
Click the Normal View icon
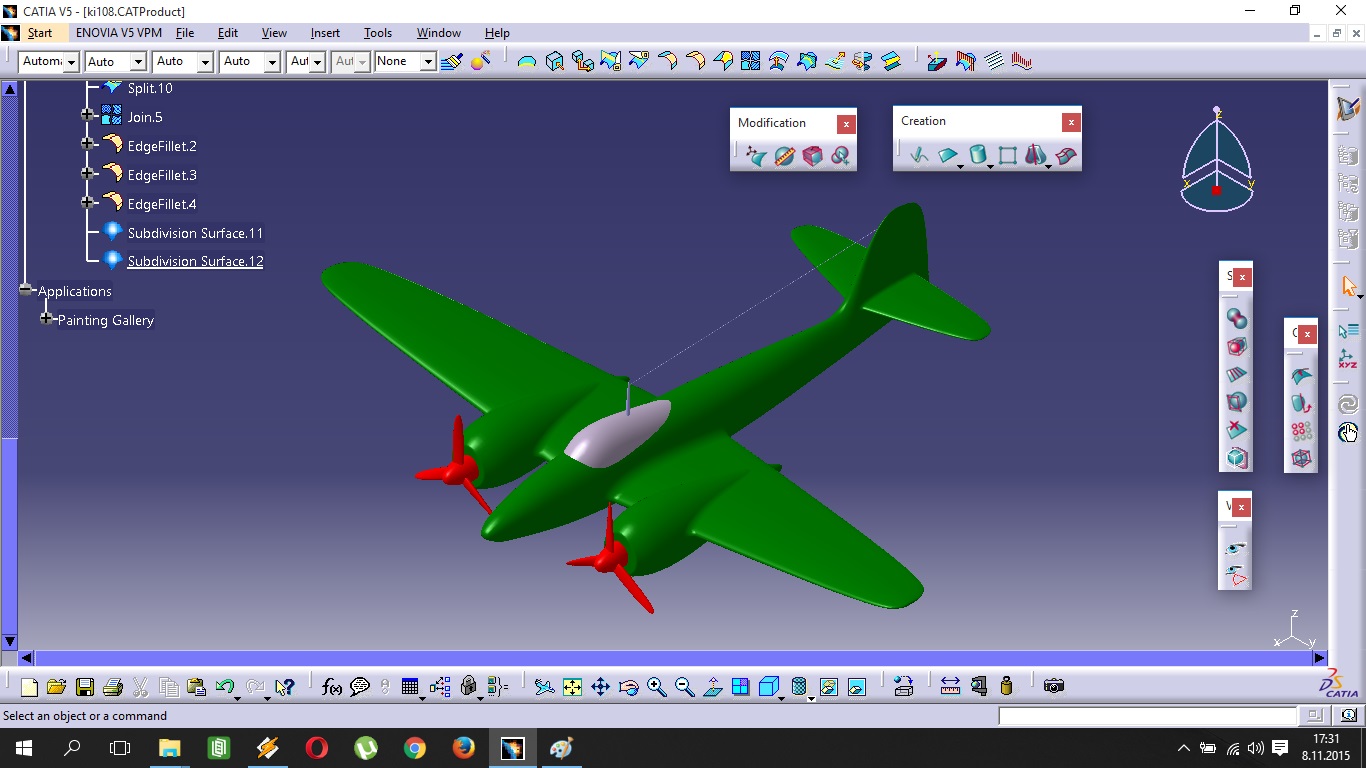712,687
